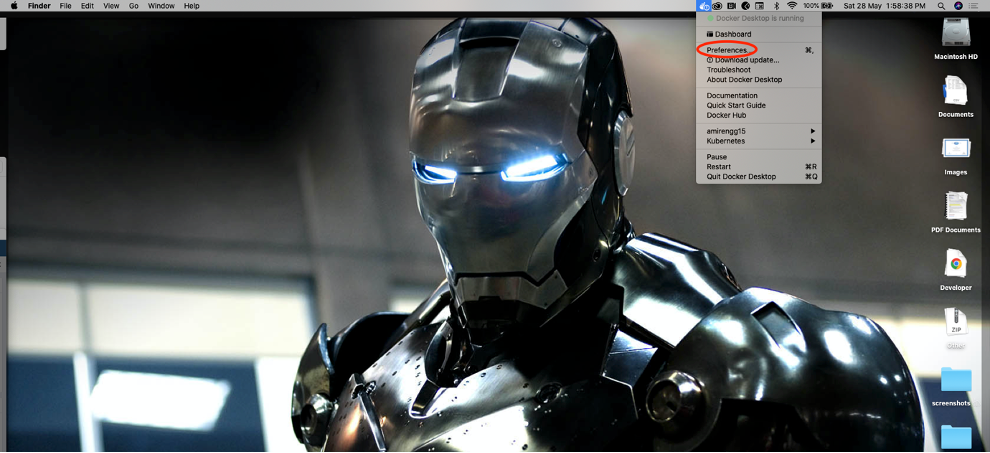This screenshot has height=453, width=990.
Task: Click the date and time clock
Action: [x=885, y=6]
